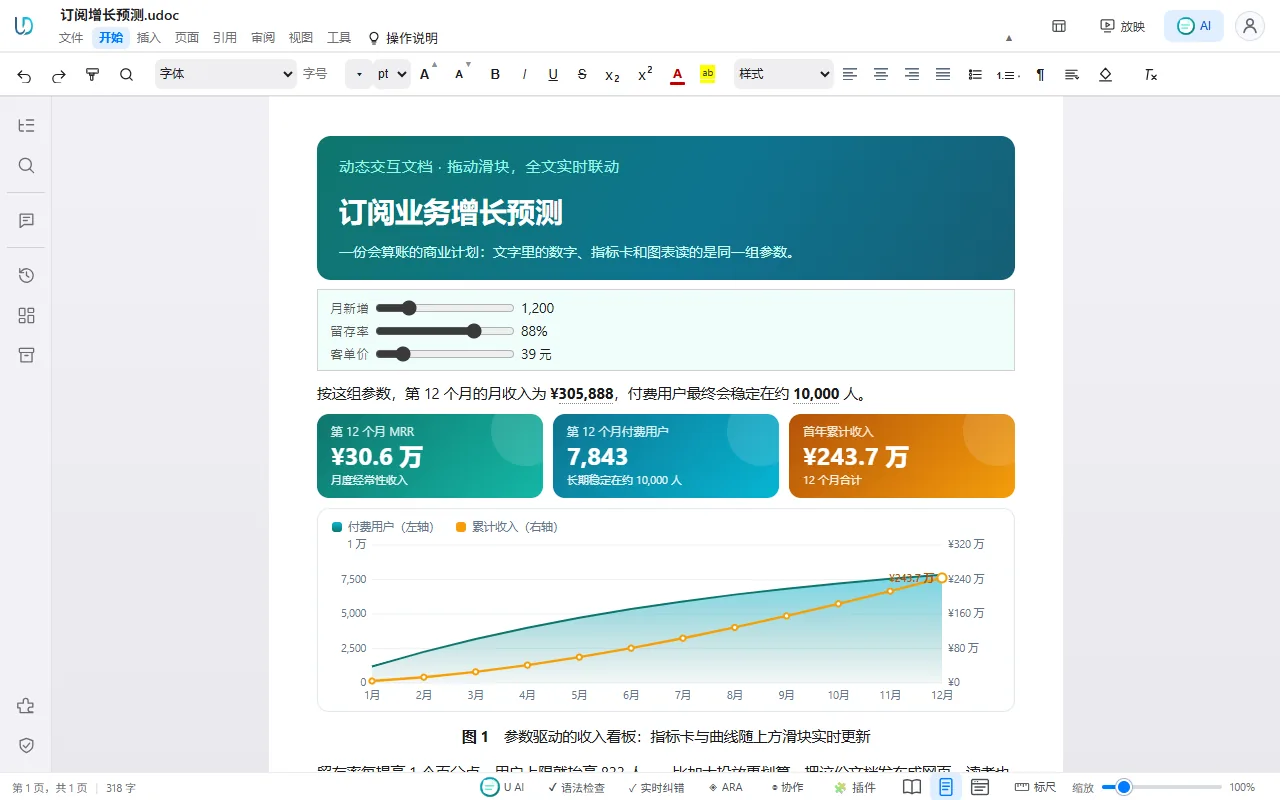Click the 放映 presentation button

click(x=1122, y=27)
